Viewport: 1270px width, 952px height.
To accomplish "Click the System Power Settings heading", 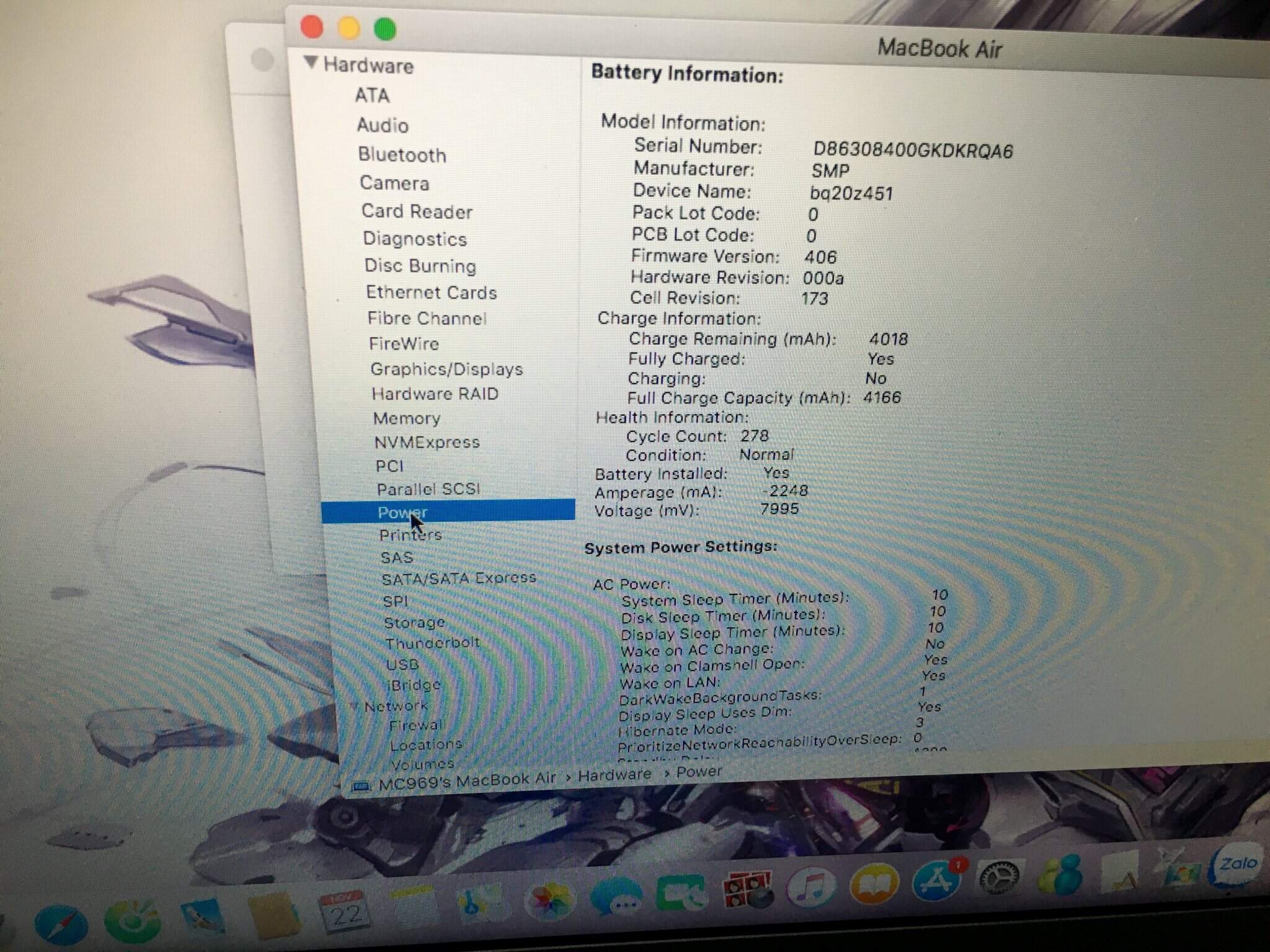I will (681, 548).
